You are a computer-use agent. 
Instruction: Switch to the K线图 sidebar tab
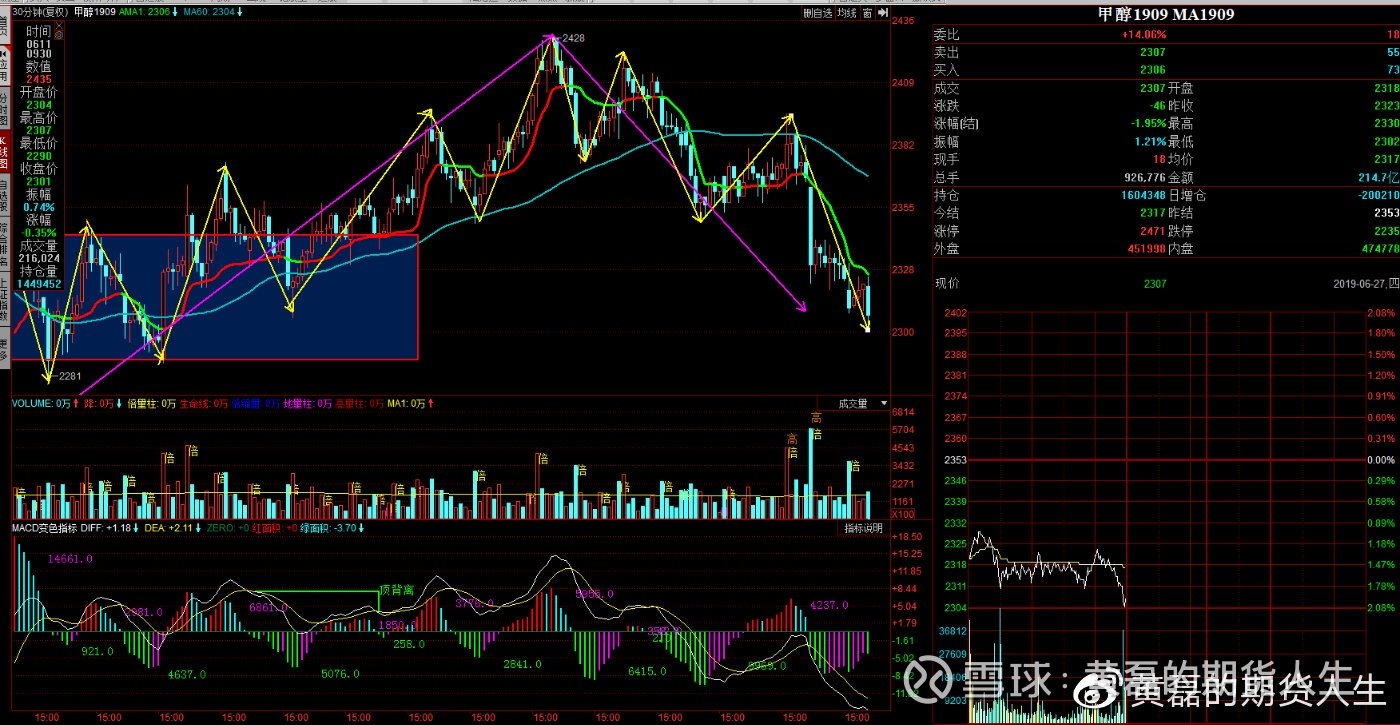[x=4, y=151]
